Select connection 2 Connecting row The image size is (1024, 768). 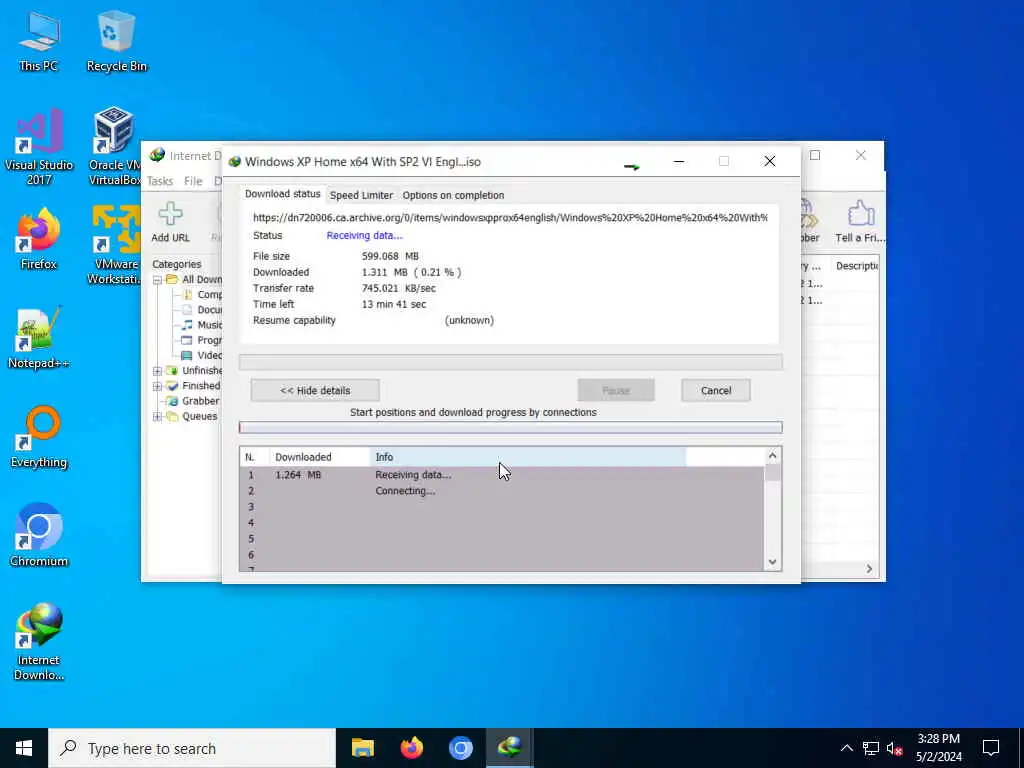click(x=502, y=491)
